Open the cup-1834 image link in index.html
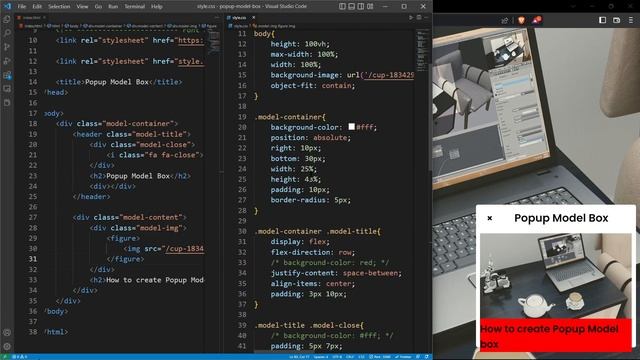The height and width of the screenshot is (360, 640). pyautogui.click(x=184, y=249)
